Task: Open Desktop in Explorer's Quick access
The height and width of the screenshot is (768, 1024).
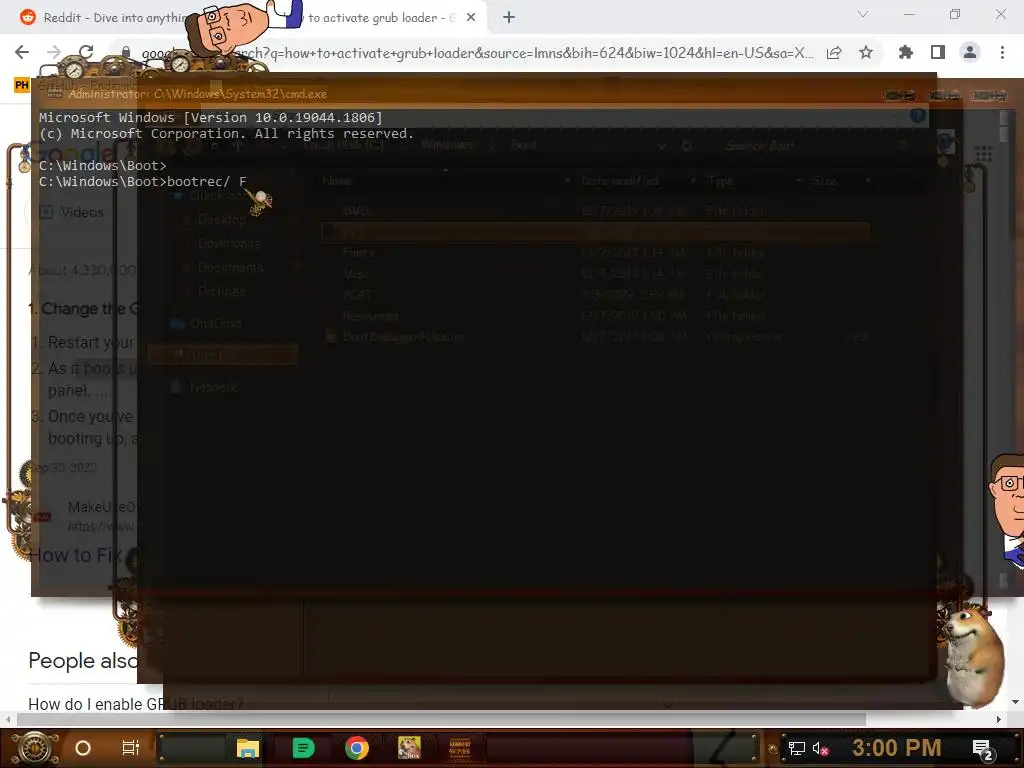Action: [x=222, y=219]
